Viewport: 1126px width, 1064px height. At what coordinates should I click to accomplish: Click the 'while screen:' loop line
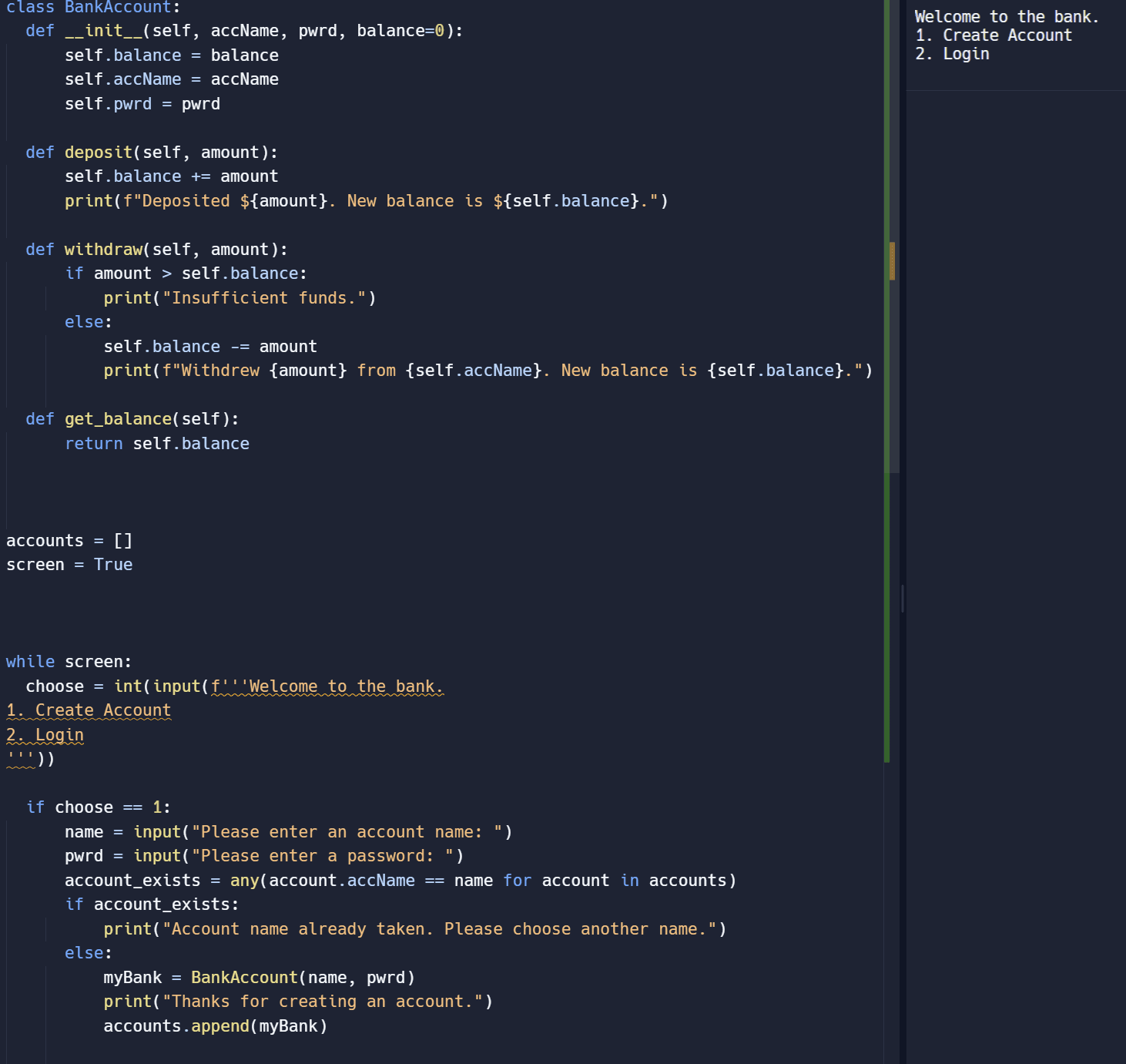coord(69,662)
